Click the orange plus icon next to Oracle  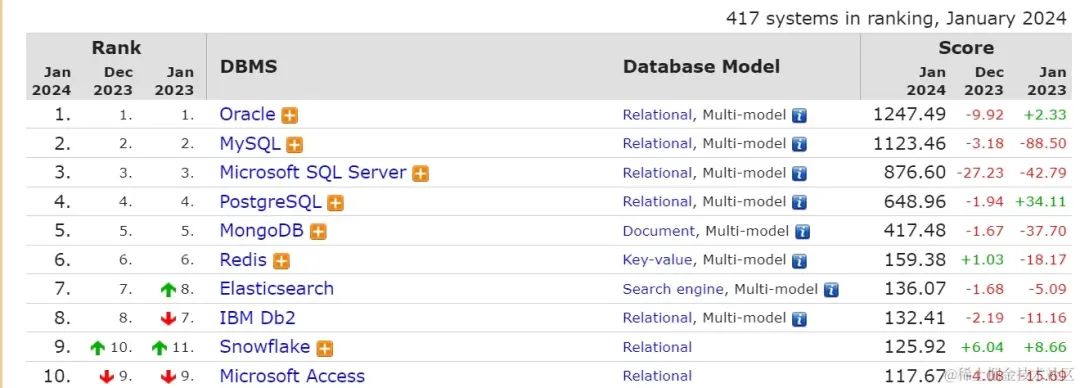290,116
